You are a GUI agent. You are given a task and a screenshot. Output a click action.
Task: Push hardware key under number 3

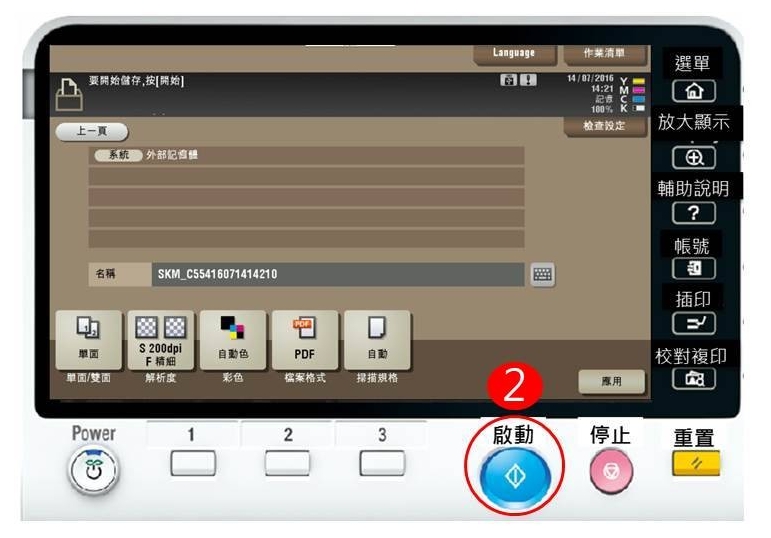[x=383, y=463]
